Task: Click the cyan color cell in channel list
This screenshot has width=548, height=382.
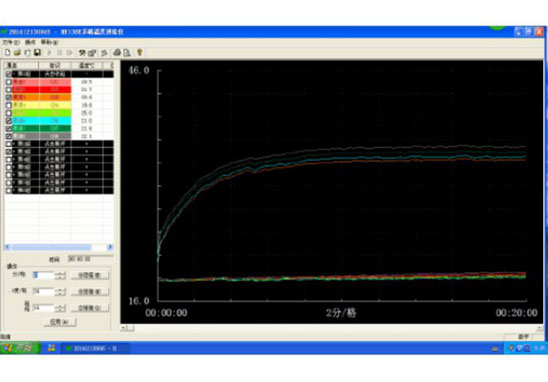Action: coord(55,121)
